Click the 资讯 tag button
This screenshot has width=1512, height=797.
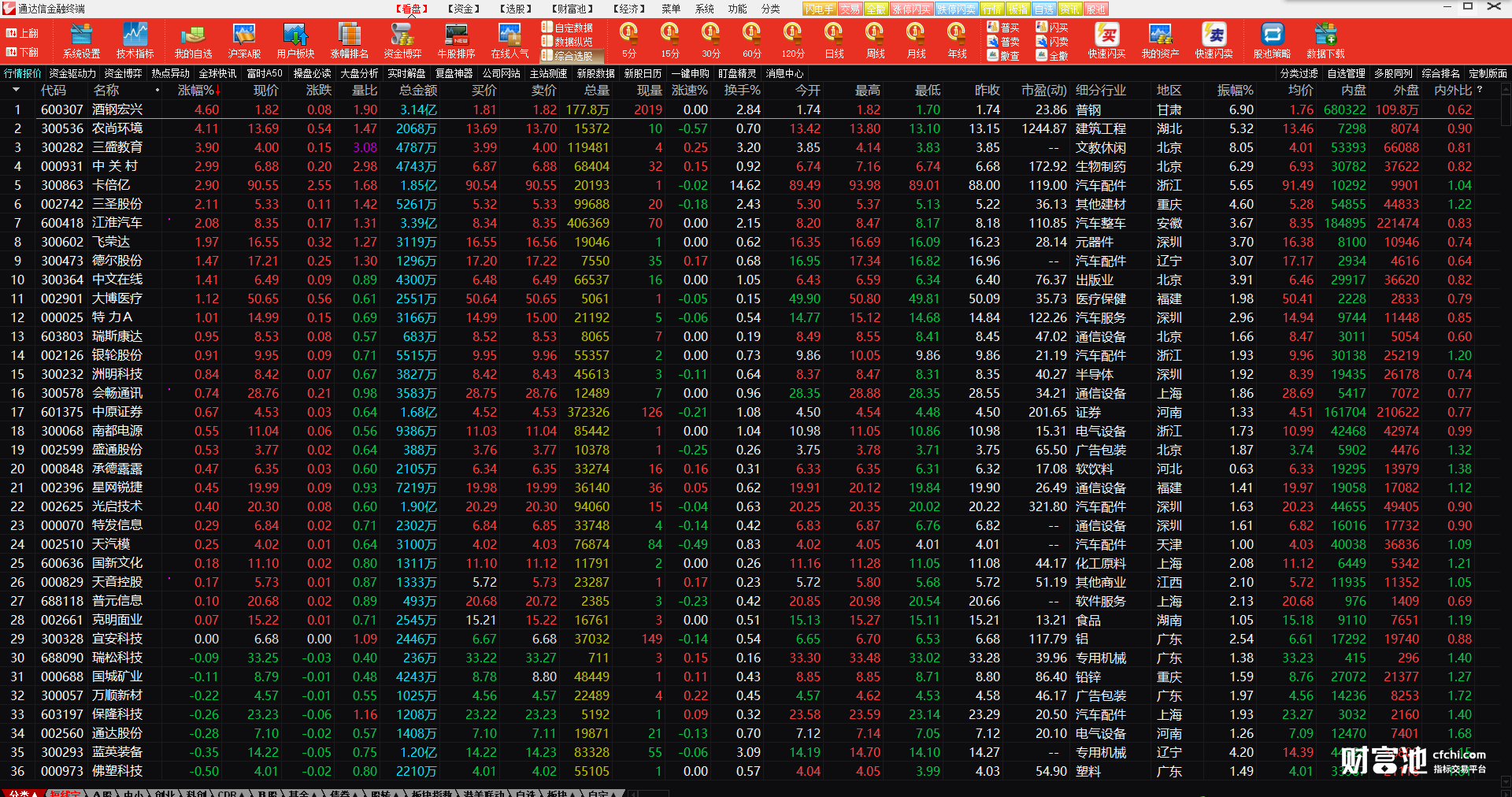click(1069, 9)
